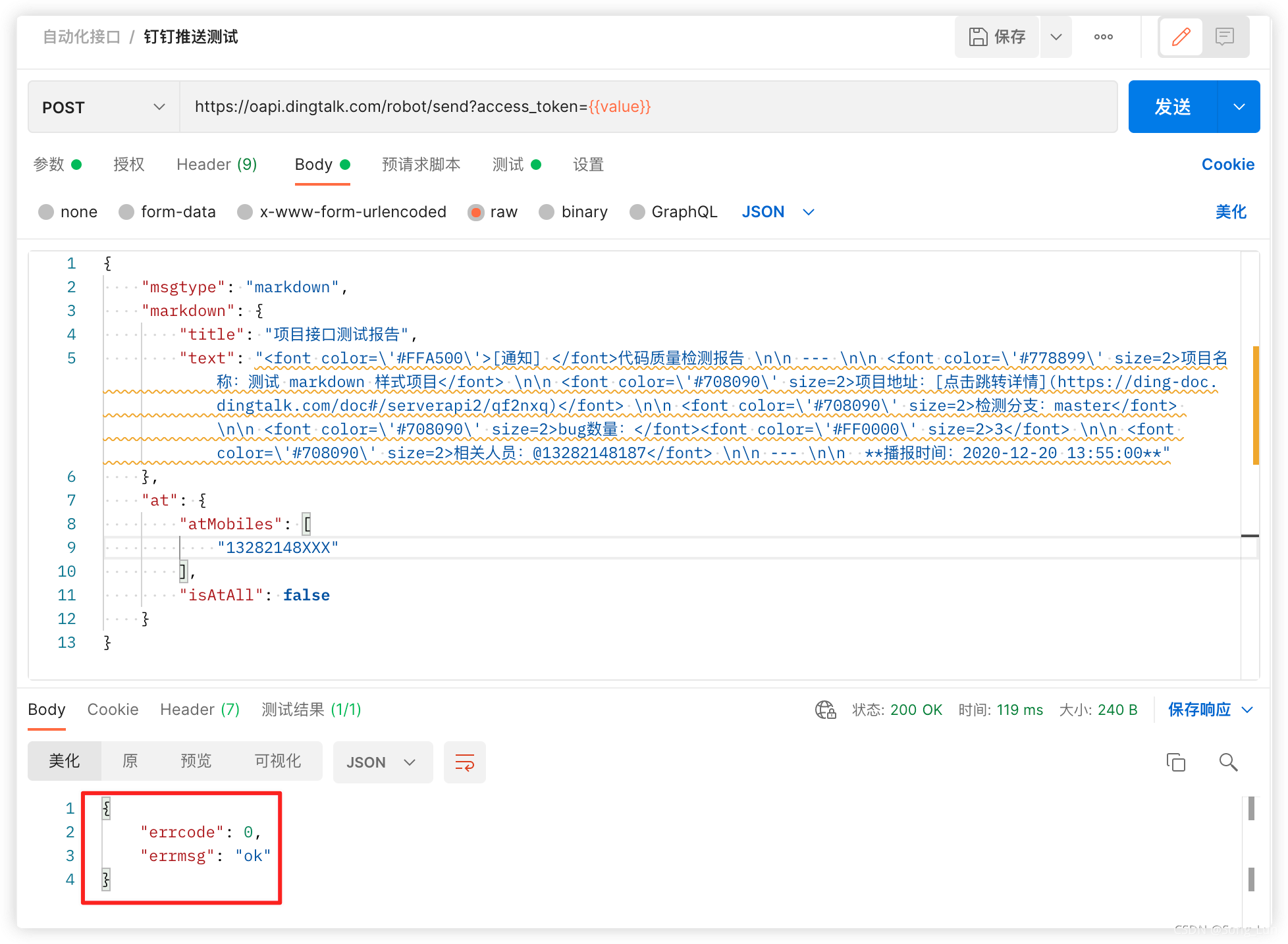
Task: Click the blue 发送 send button
Action: click(1173, 107)
